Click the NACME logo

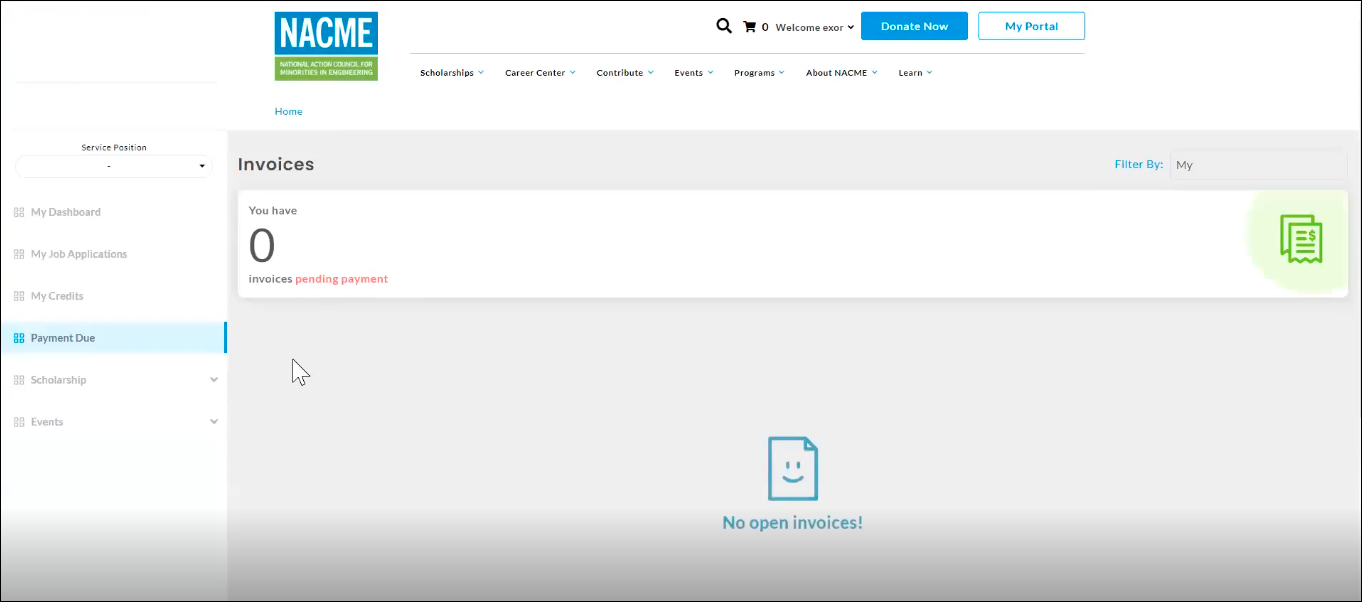[x=326, y=46]
